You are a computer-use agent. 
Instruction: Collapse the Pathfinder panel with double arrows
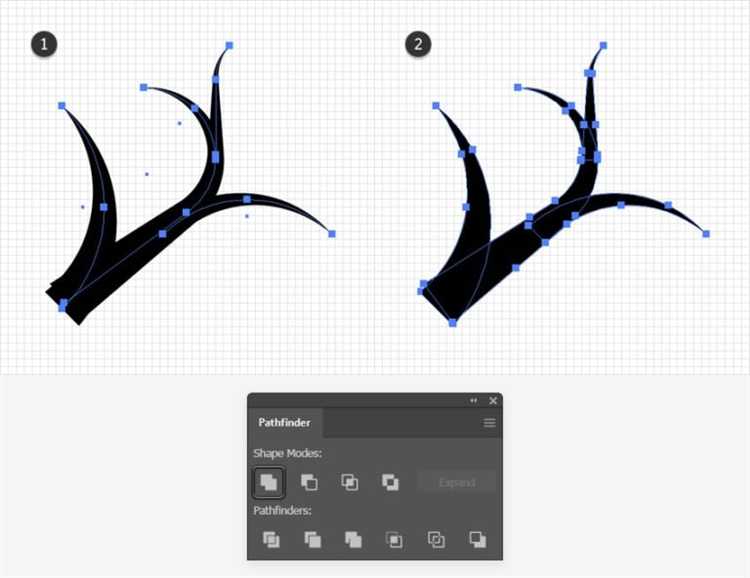pyautogui.click(x=474, y=400)
